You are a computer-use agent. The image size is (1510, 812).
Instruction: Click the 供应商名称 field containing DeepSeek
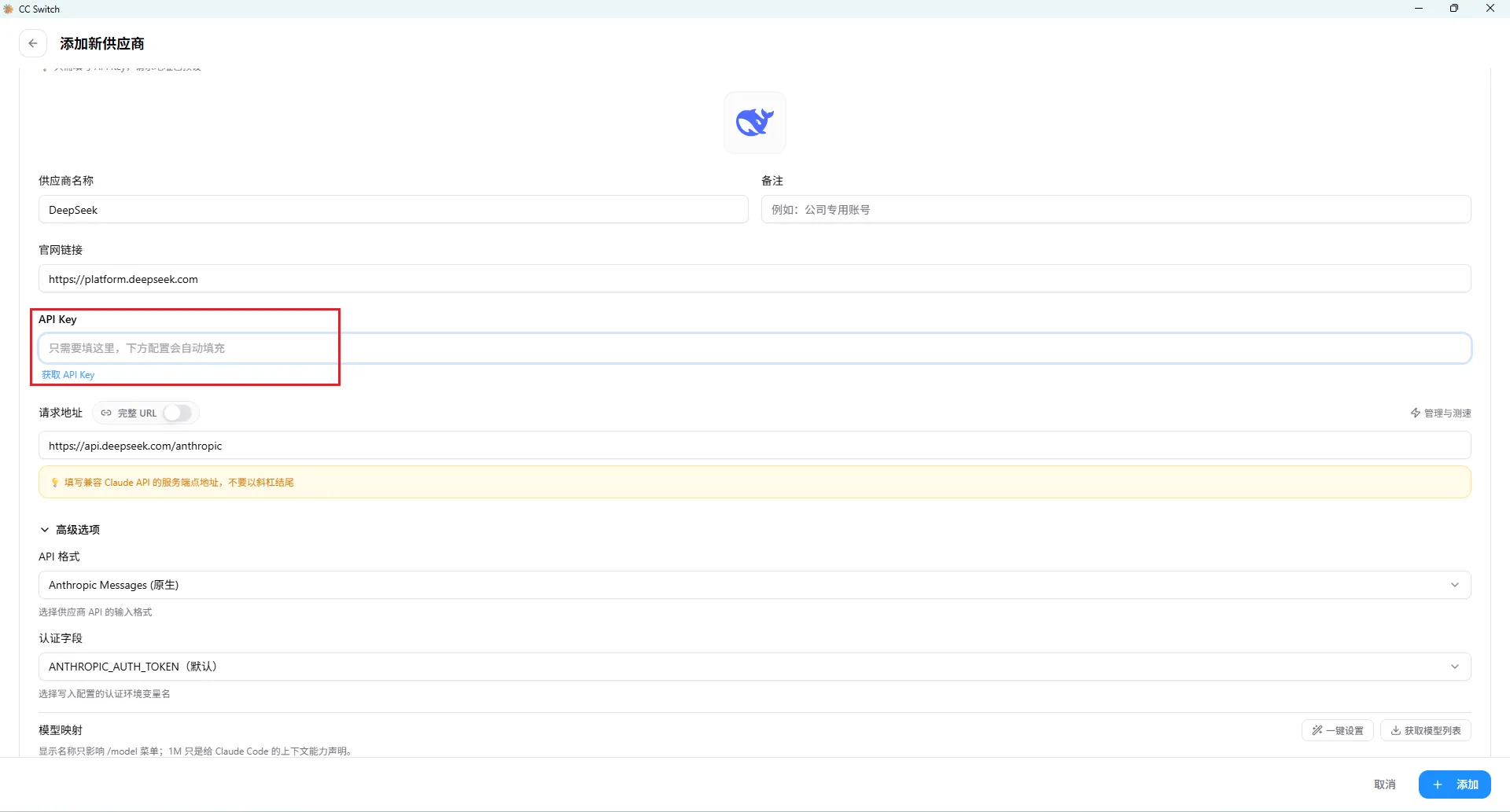[x=393, y=210]
